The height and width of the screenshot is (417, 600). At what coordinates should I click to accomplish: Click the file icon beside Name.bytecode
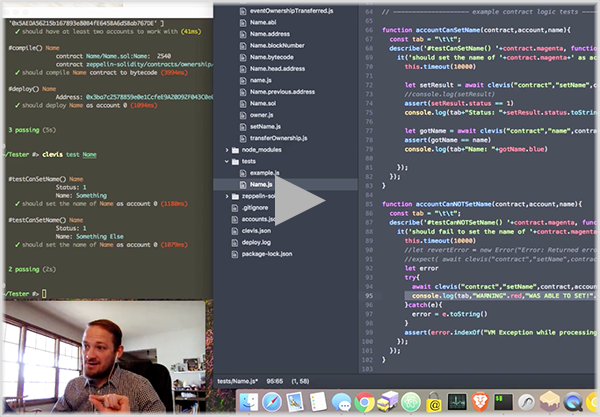pos(243,57)
